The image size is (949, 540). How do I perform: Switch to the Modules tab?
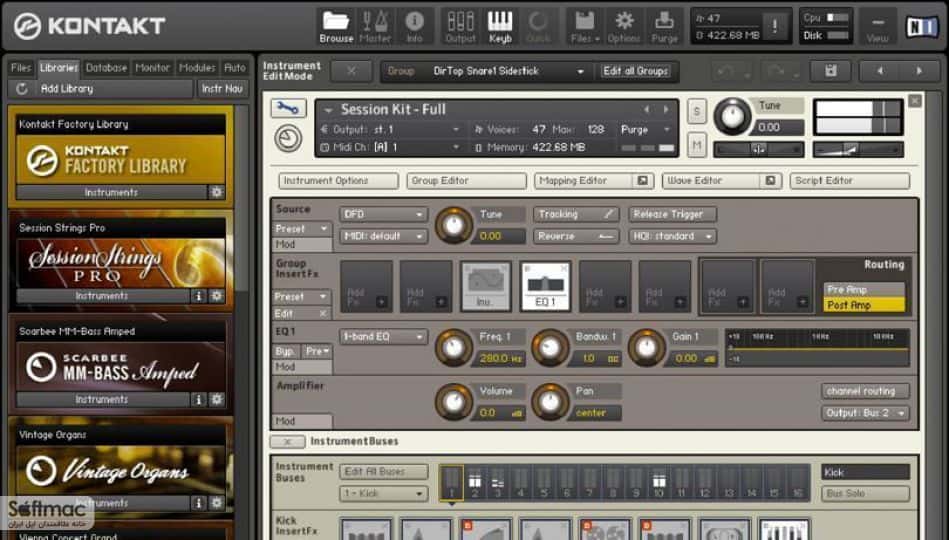click(x=197, y=67)
